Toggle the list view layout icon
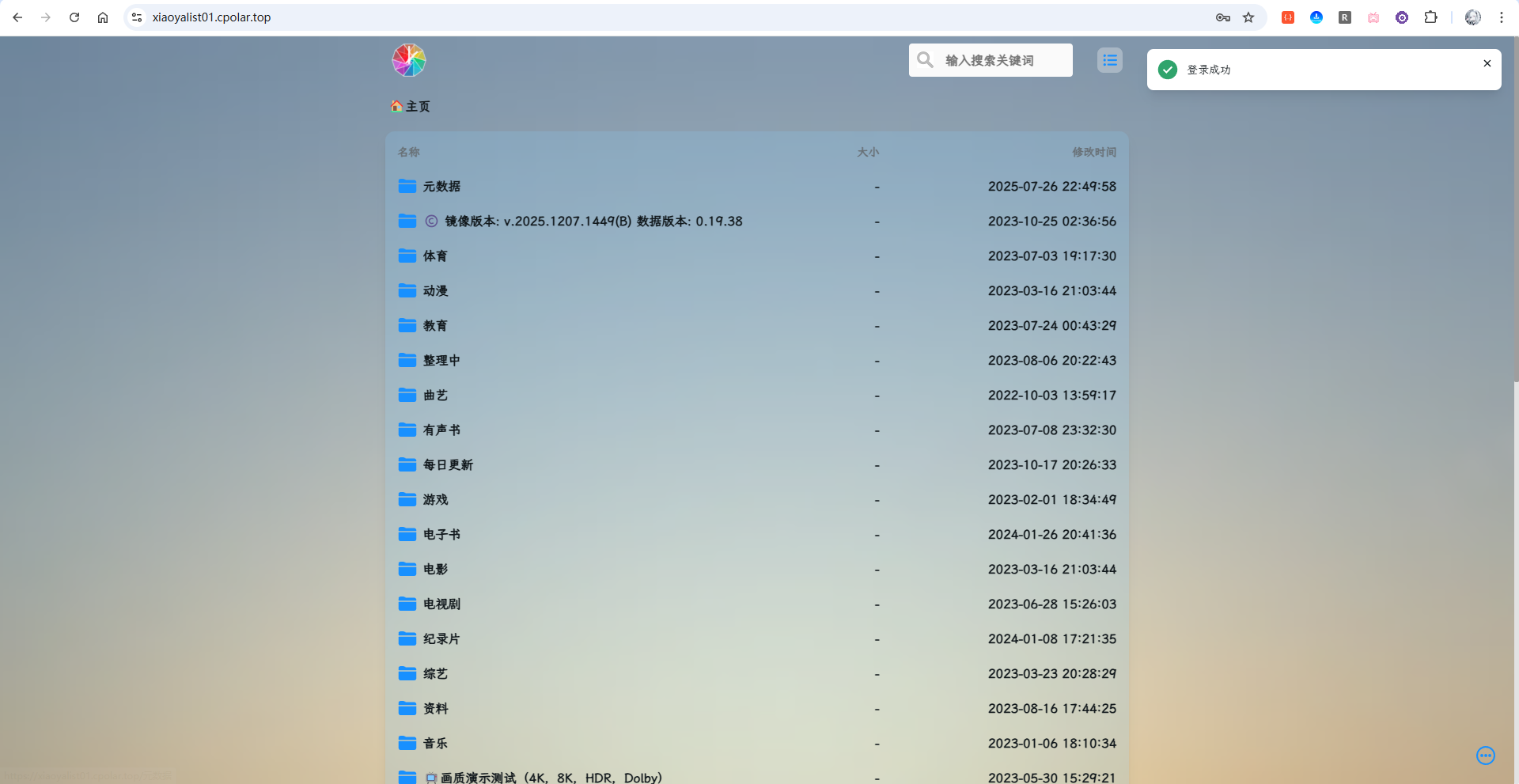This screenshot has width=1519, height=784. [1109, 60]
